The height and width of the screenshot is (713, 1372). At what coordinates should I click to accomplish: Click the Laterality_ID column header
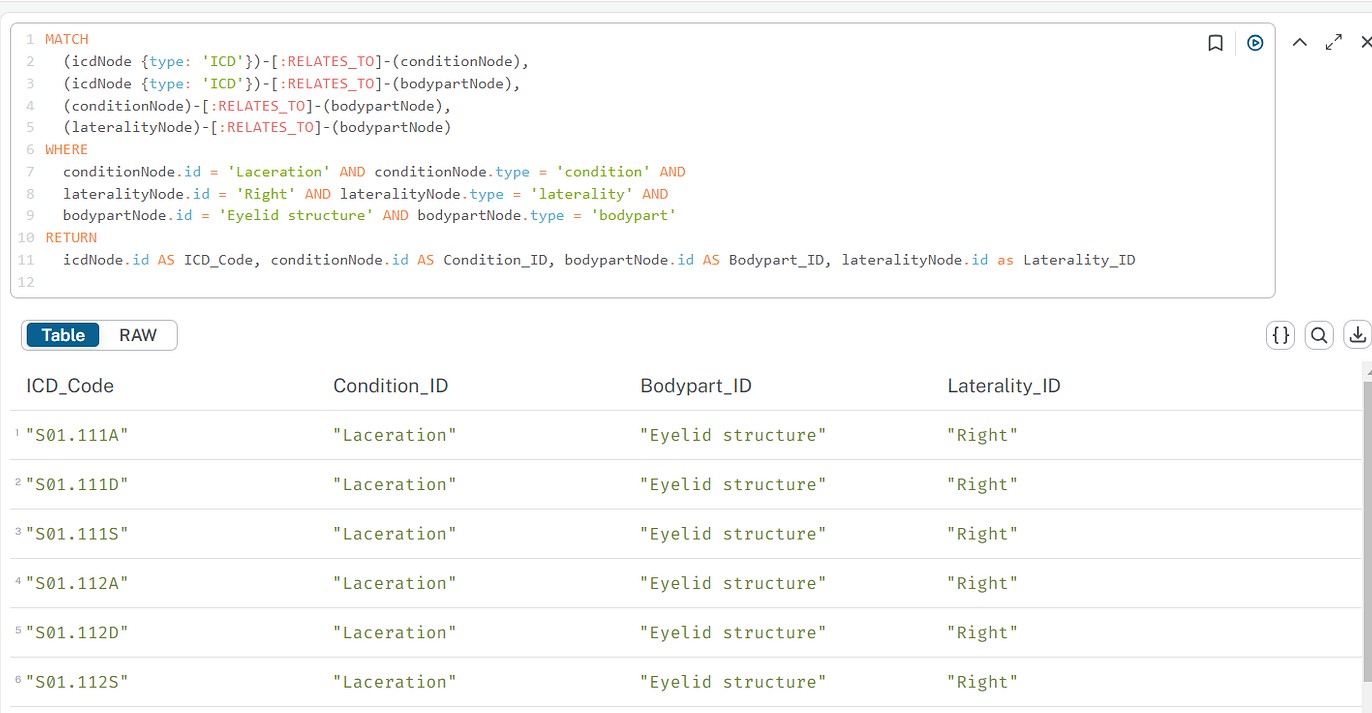point(1004,386)
